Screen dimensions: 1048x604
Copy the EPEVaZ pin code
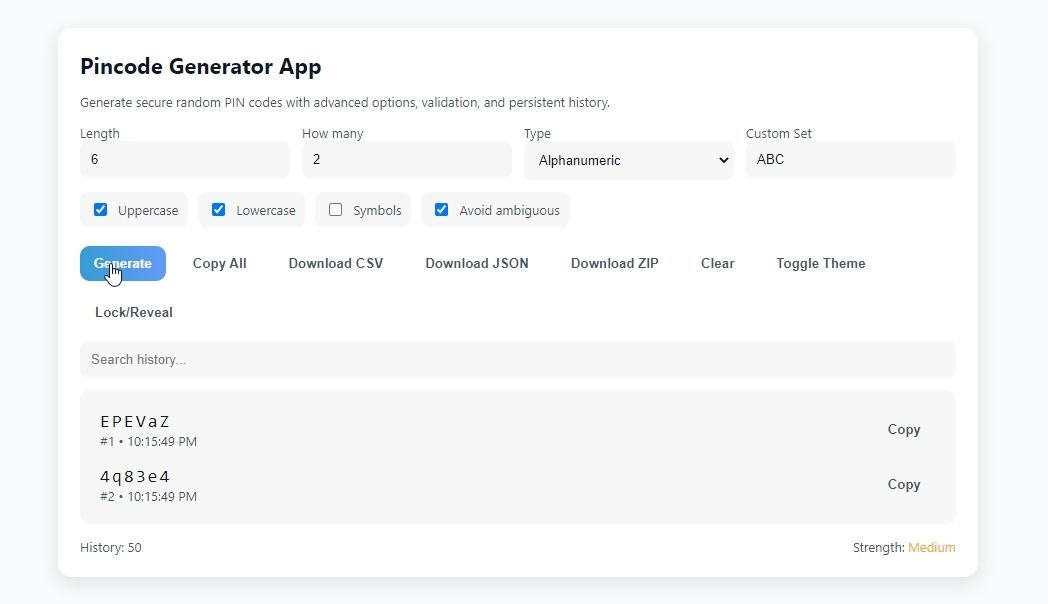(x=903, y=429)
